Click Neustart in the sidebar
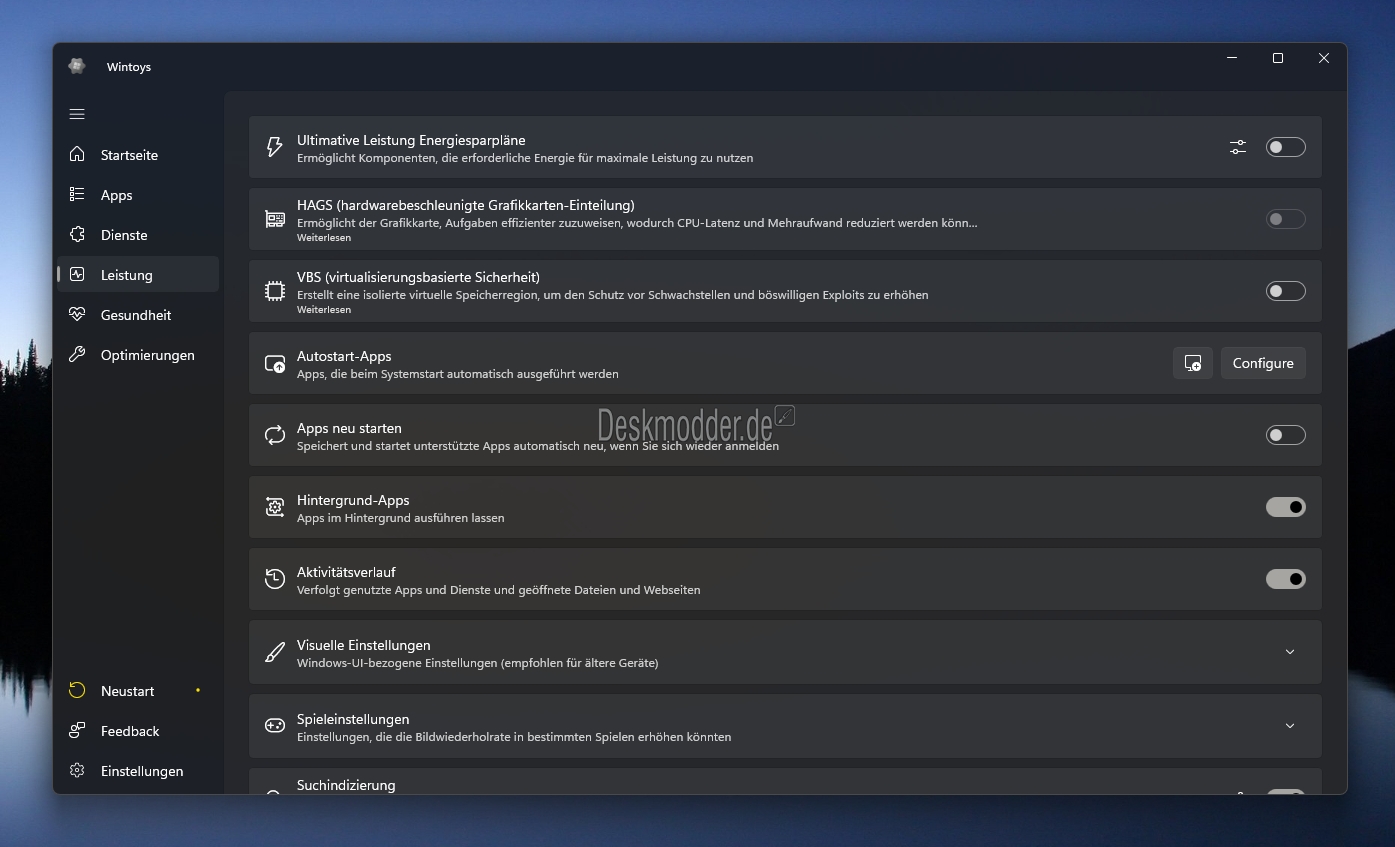Image resolution: width=1395 pixels, height=847 pixels. click(x=127, y=691)
